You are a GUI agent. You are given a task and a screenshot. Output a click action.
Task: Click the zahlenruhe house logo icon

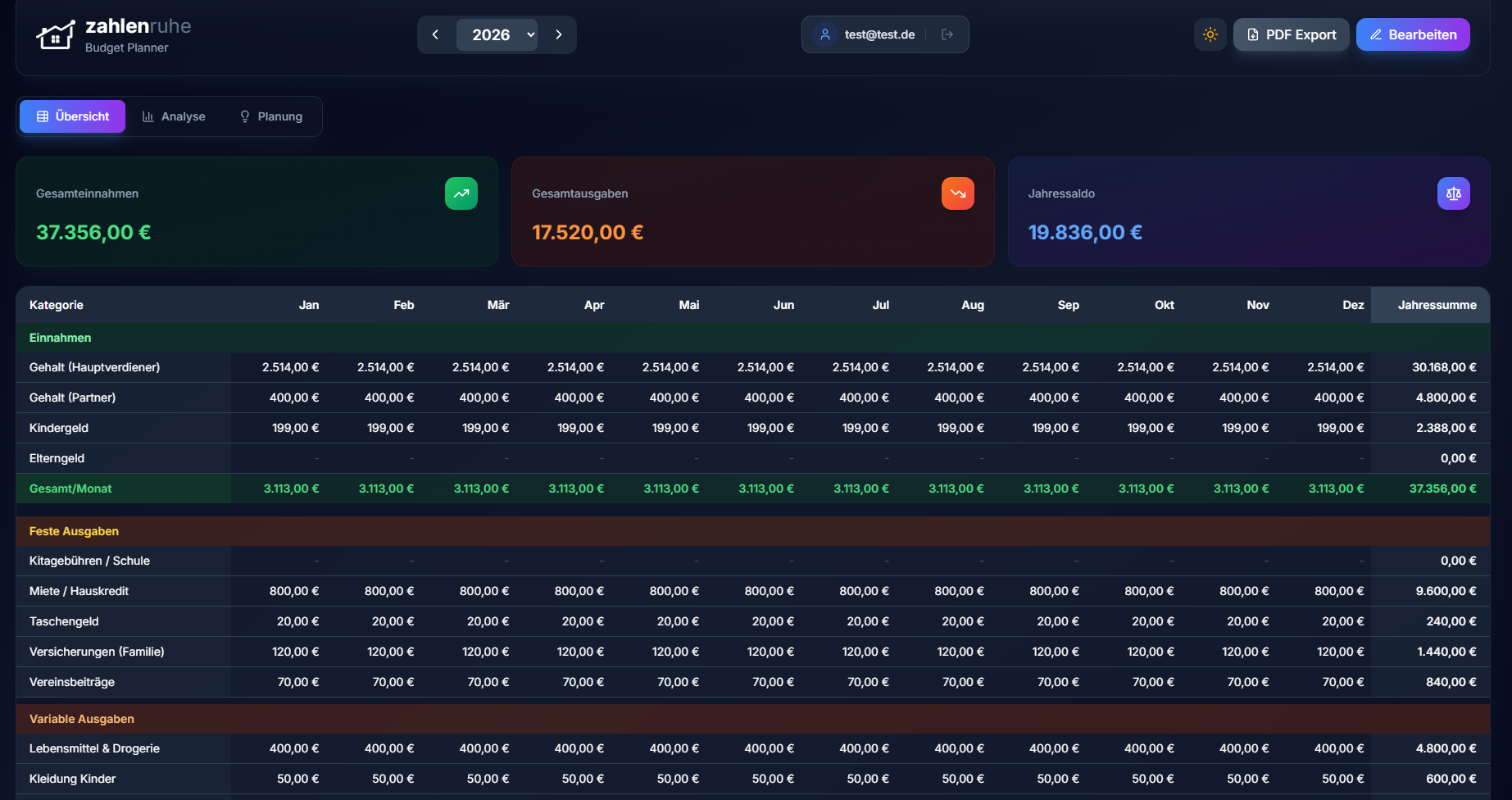click(x=55, y=34)
